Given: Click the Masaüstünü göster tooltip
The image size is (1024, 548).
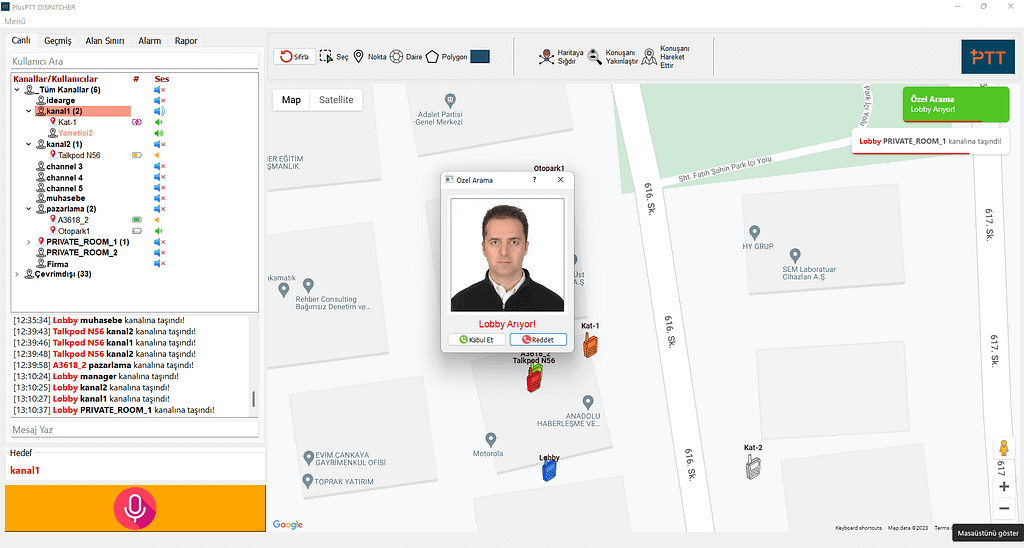Looking at the screenshot, I should 988,533.
